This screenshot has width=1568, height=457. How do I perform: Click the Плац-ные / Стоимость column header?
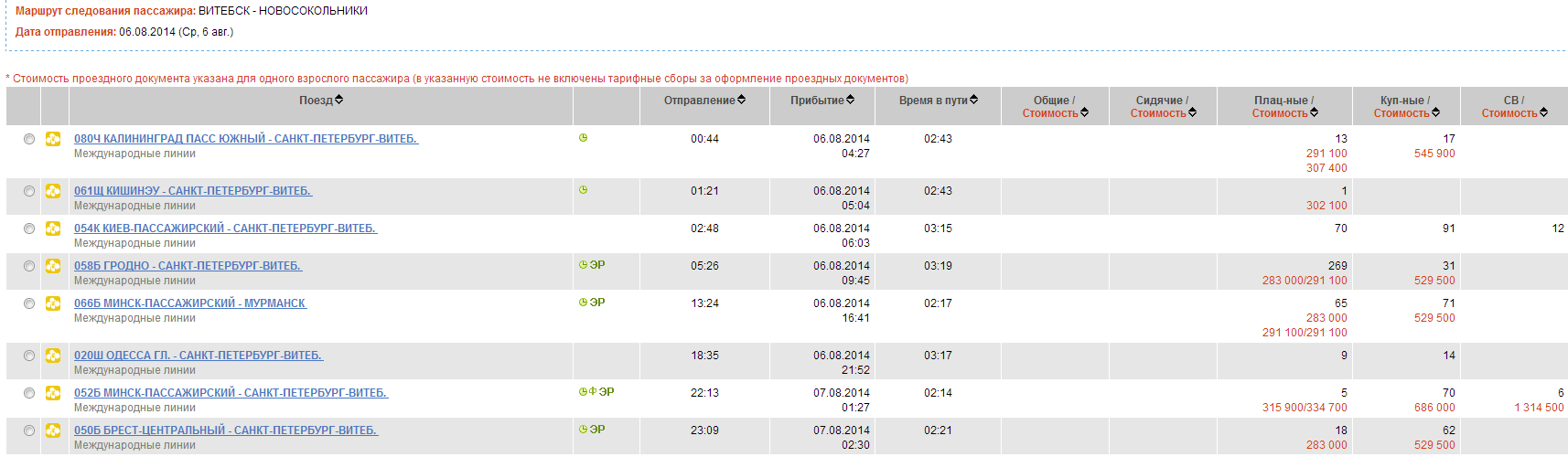1283,107
